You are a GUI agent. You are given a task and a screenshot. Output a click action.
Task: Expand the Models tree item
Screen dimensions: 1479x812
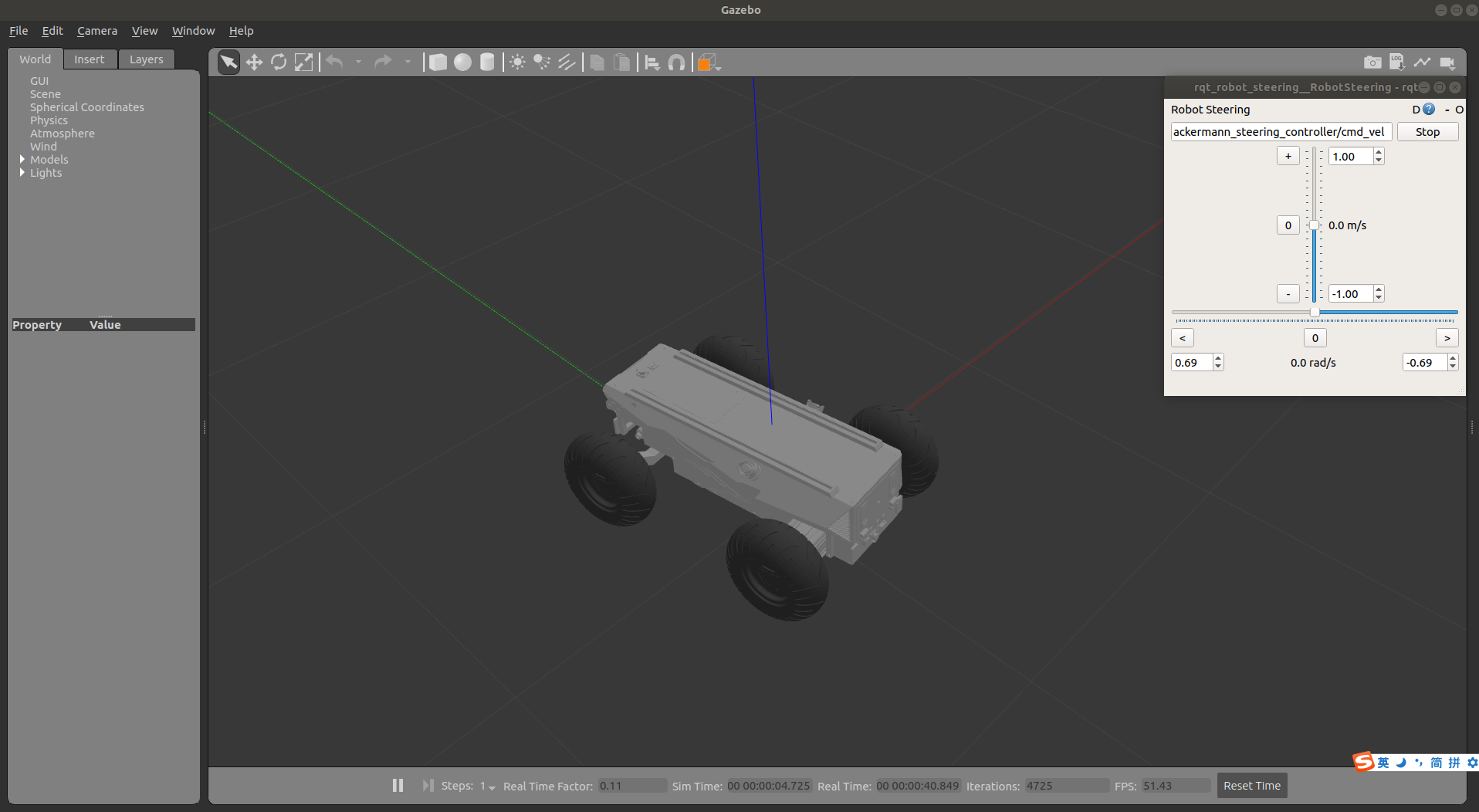(22, 159)
